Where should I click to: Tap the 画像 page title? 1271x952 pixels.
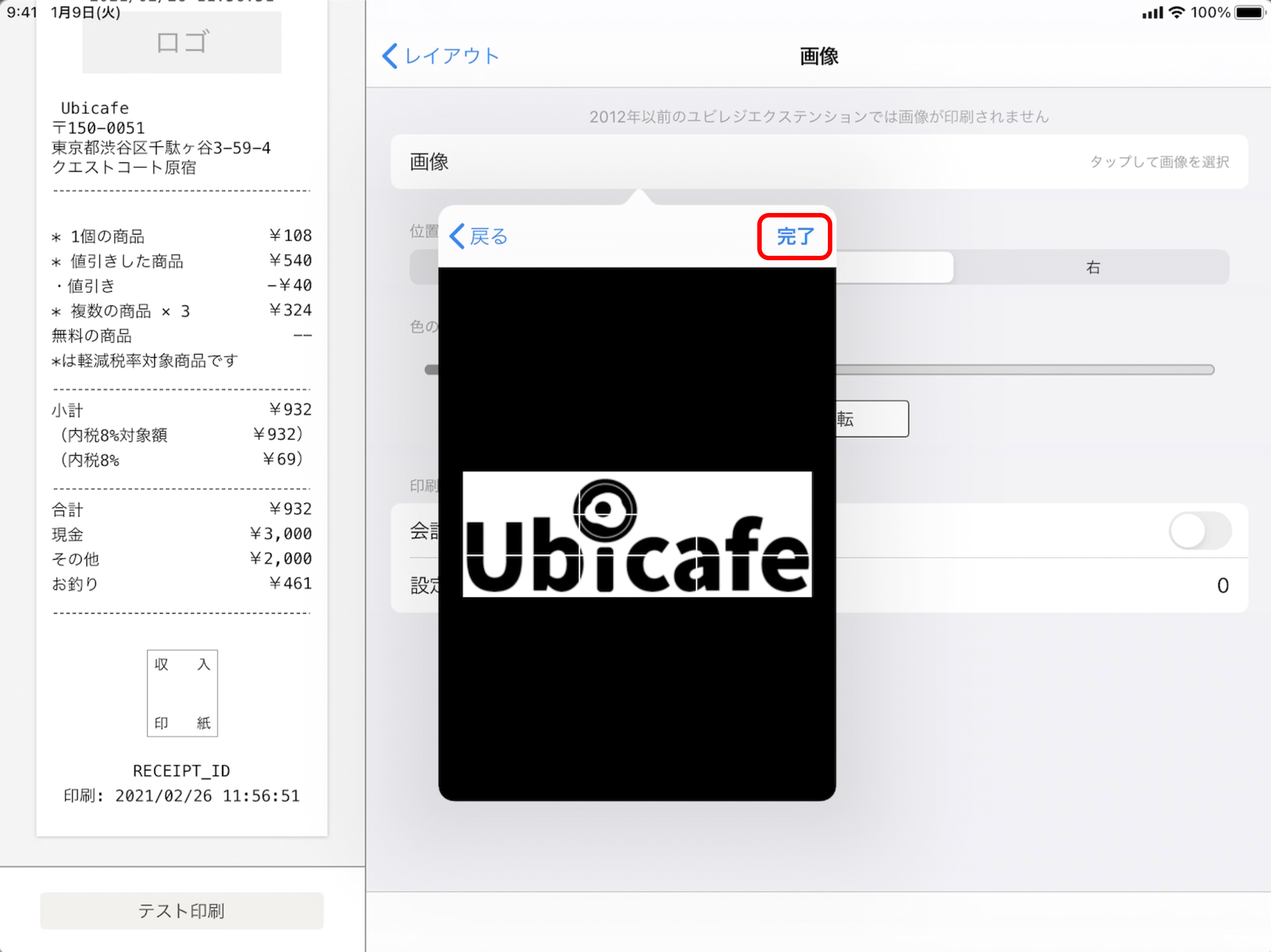pos(819,56)
